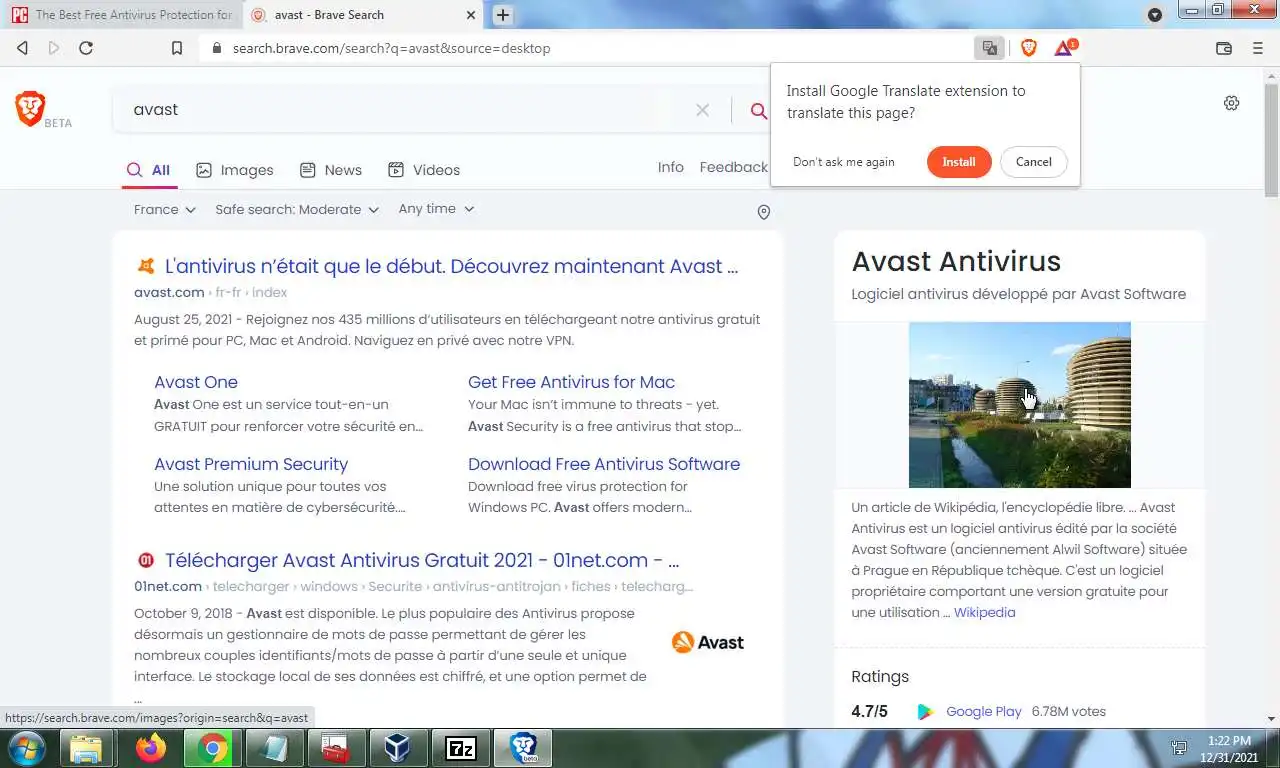The height and width of the screenshot is (768, 1280).
Task: Open the Wikipedia link in info panel
Action: point(984,612)
